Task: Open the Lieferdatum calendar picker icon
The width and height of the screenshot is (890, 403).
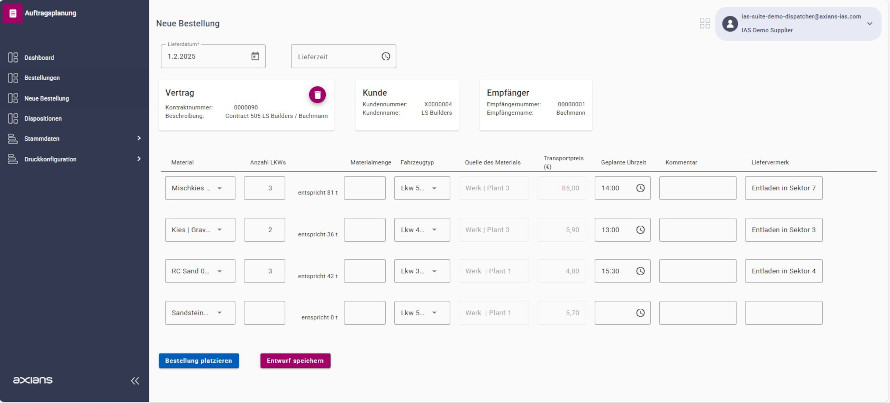Action: click(x=255, y=56)
